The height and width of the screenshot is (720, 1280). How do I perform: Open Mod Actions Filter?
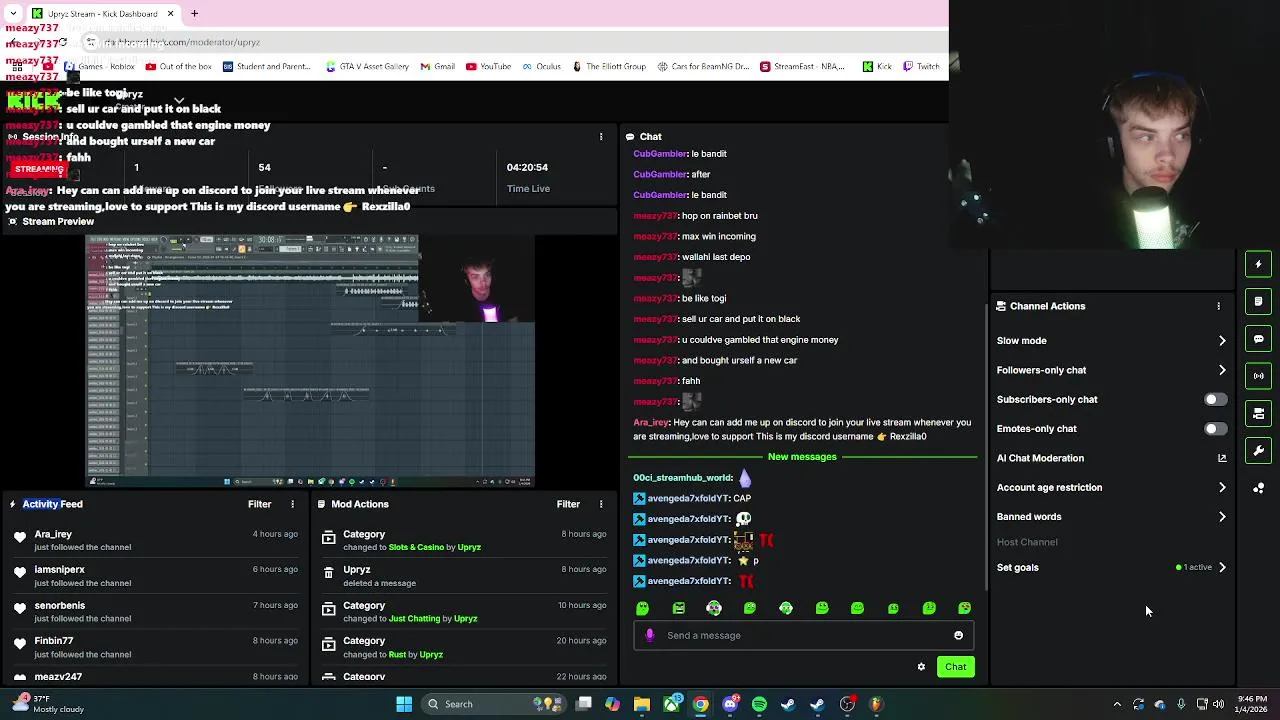coord(568,504)
